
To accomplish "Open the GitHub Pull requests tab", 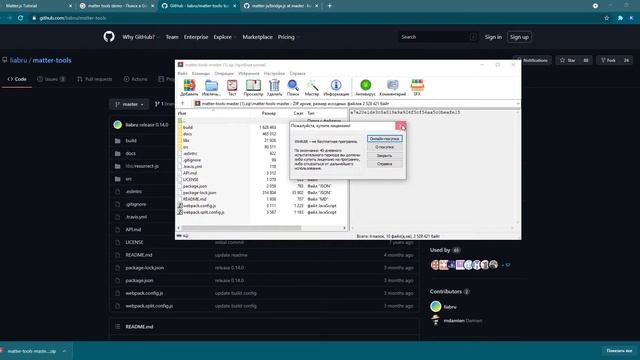I will [x=94, y=79].
